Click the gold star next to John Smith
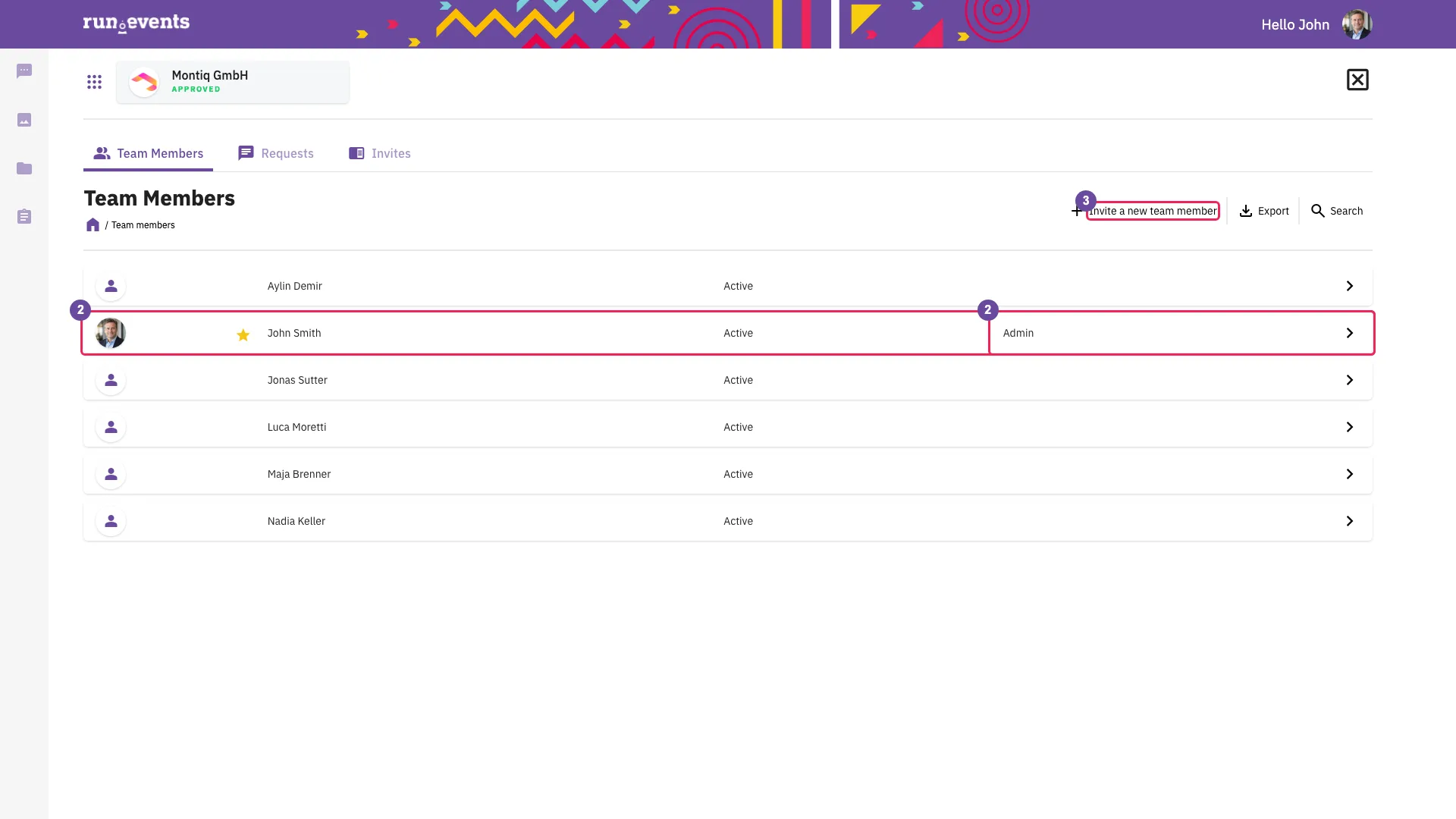 tap(243, 334)
